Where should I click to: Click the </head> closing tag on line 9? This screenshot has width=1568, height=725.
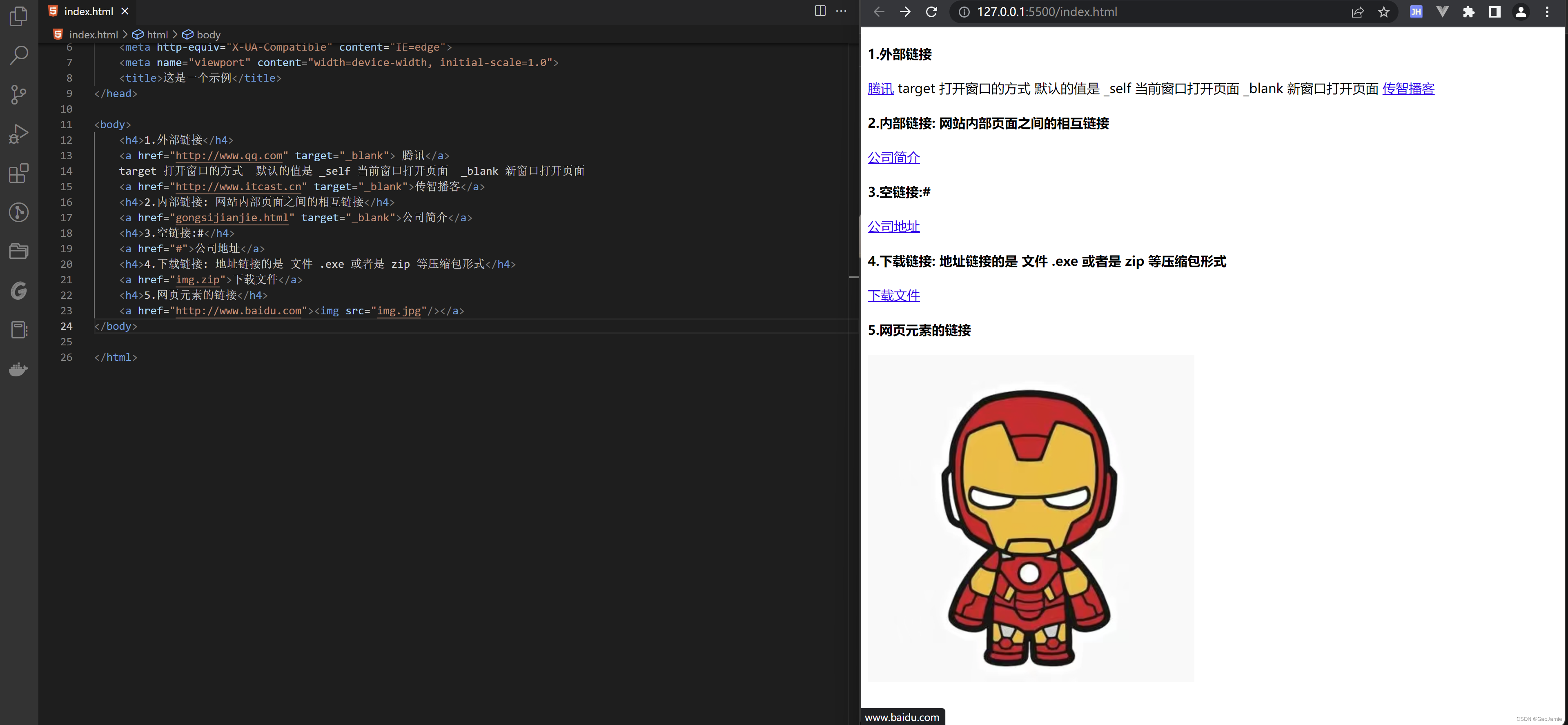116,94
